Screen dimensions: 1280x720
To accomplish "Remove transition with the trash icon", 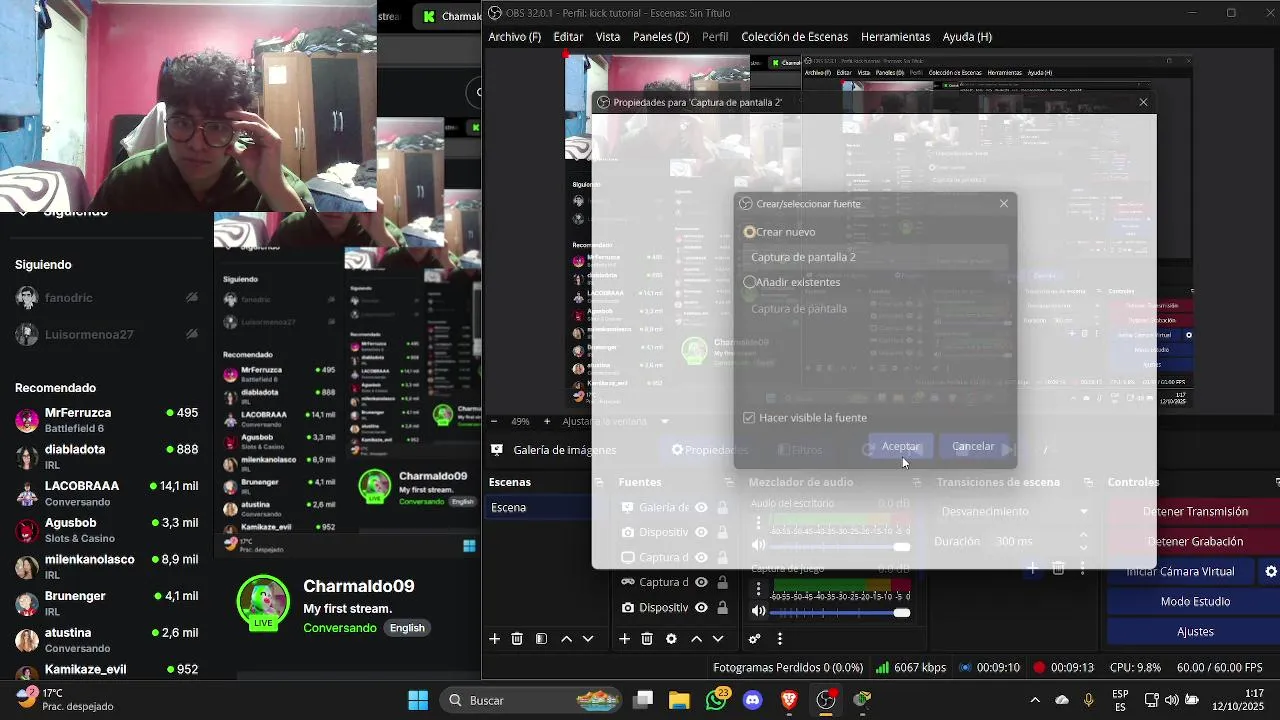I will coord(1058,569).
